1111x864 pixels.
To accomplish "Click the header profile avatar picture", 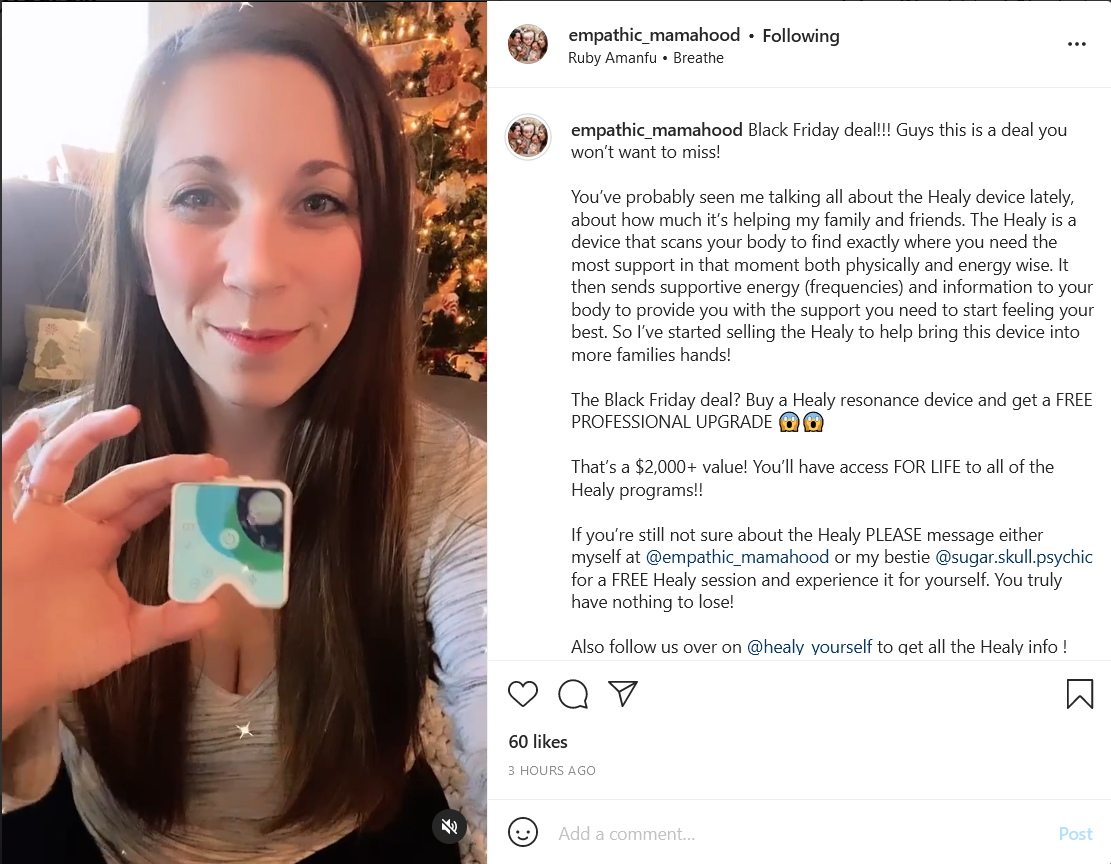I will click(x=528, y=44).
